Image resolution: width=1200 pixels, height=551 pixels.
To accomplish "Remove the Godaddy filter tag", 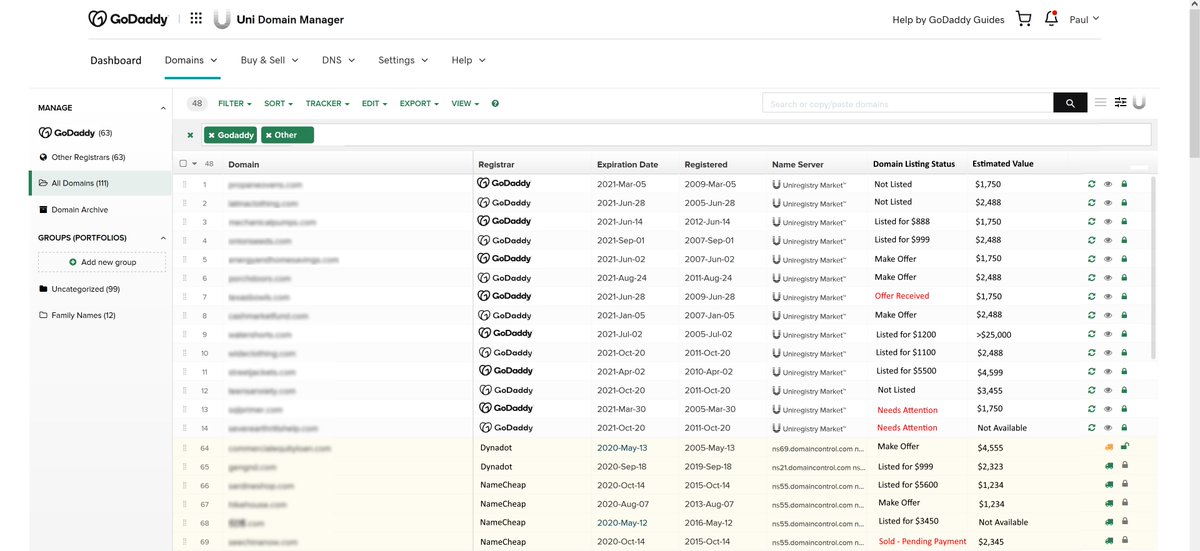I will [x=211, y=135].
